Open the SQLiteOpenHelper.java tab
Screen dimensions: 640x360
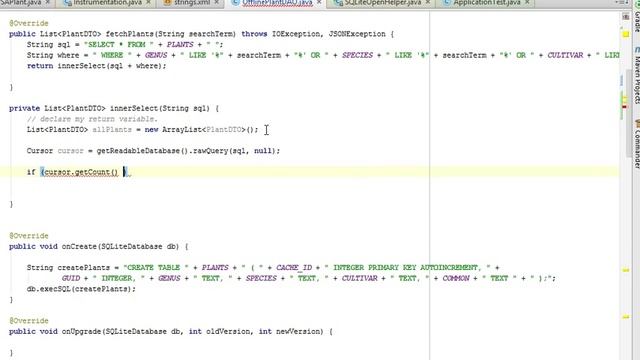pyautogui.click(x=382, y=3)
